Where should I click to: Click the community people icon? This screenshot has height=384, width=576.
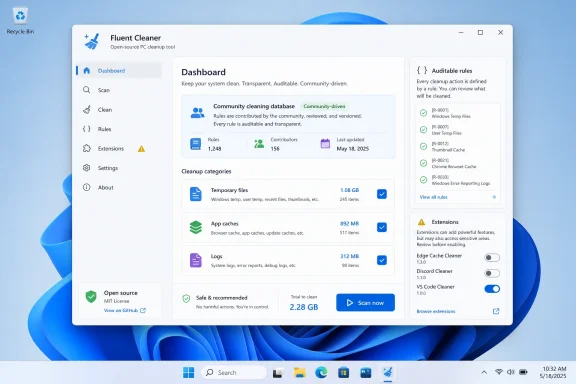pyautogui.click(x=198, y=113)
